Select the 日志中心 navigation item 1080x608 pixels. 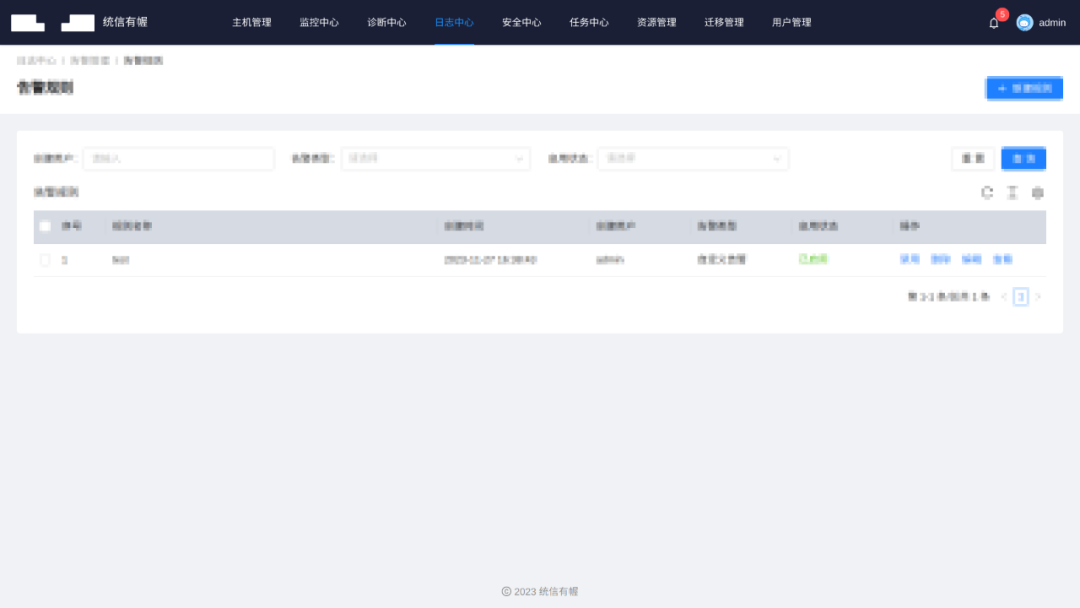454,23
